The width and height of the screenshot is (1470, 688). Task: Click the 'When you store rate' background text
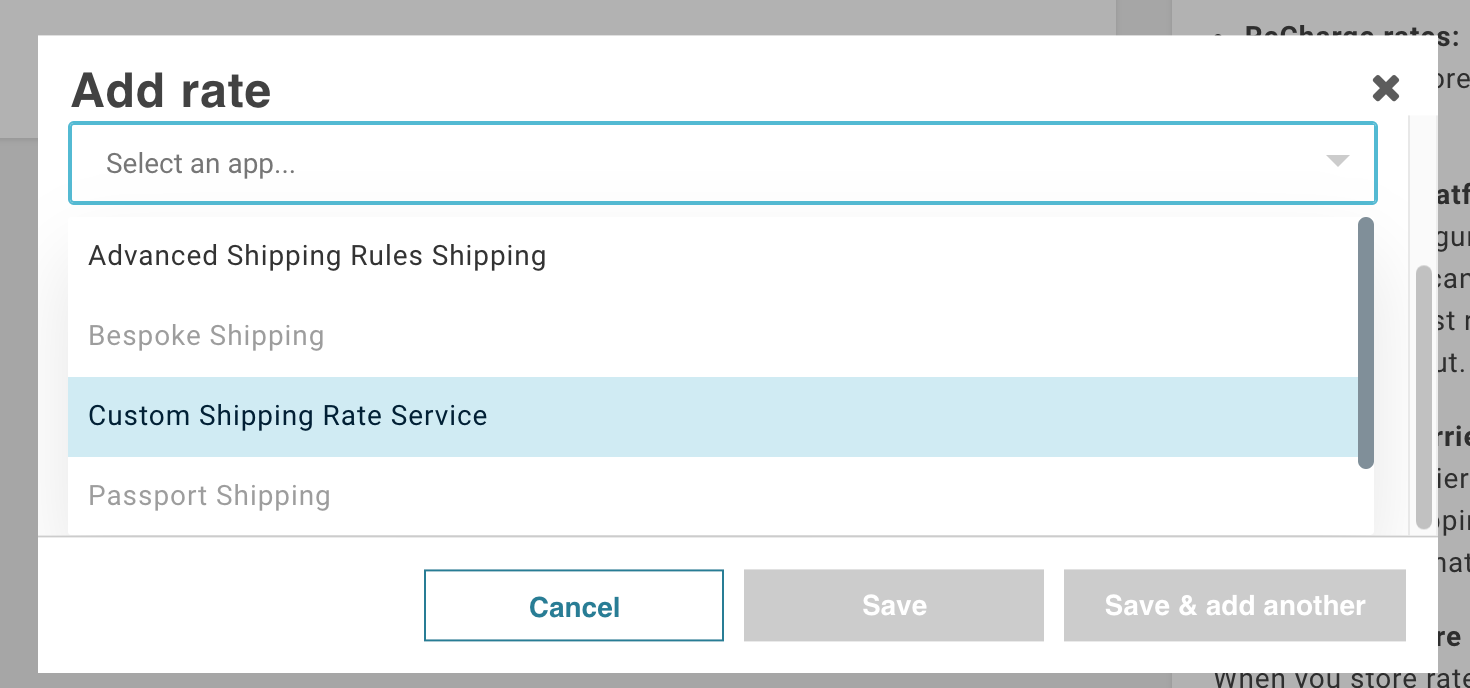click(1340, 679)
